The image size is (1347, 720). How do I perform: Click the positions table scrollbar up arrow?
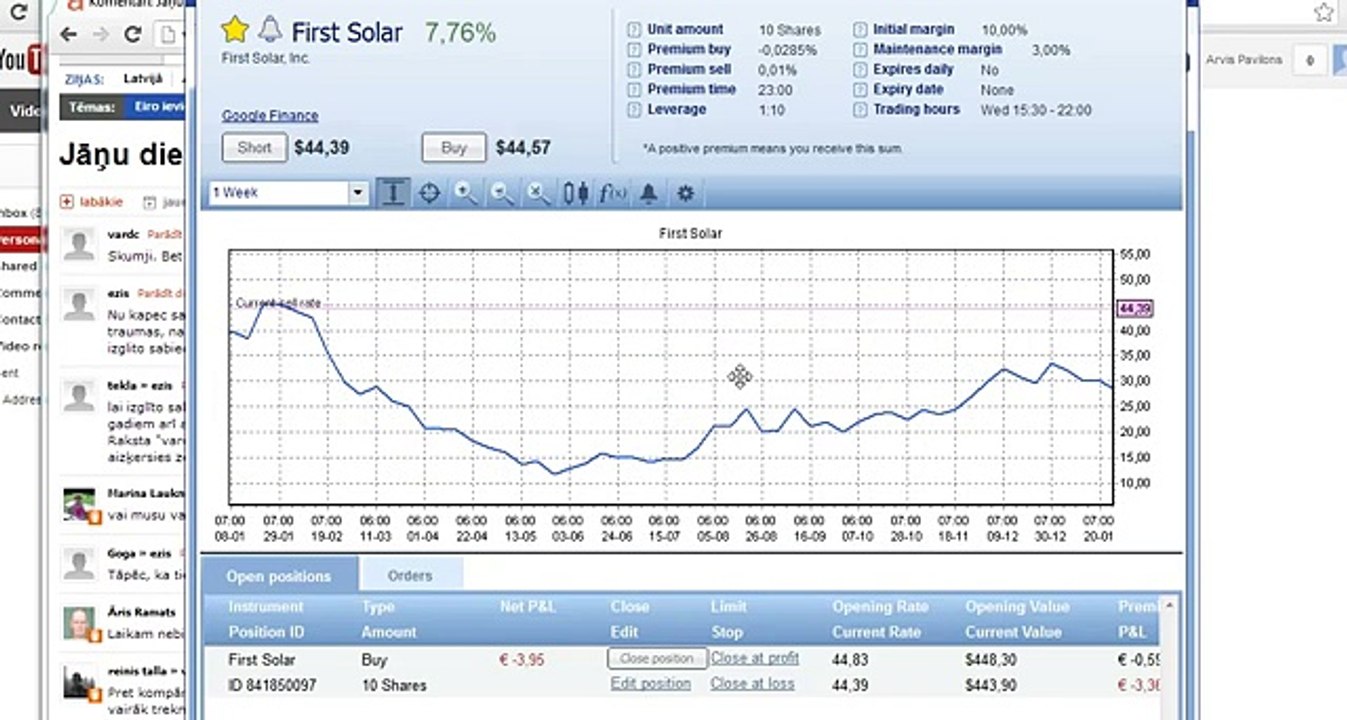pyautogui.click(x=1170, y=605)
